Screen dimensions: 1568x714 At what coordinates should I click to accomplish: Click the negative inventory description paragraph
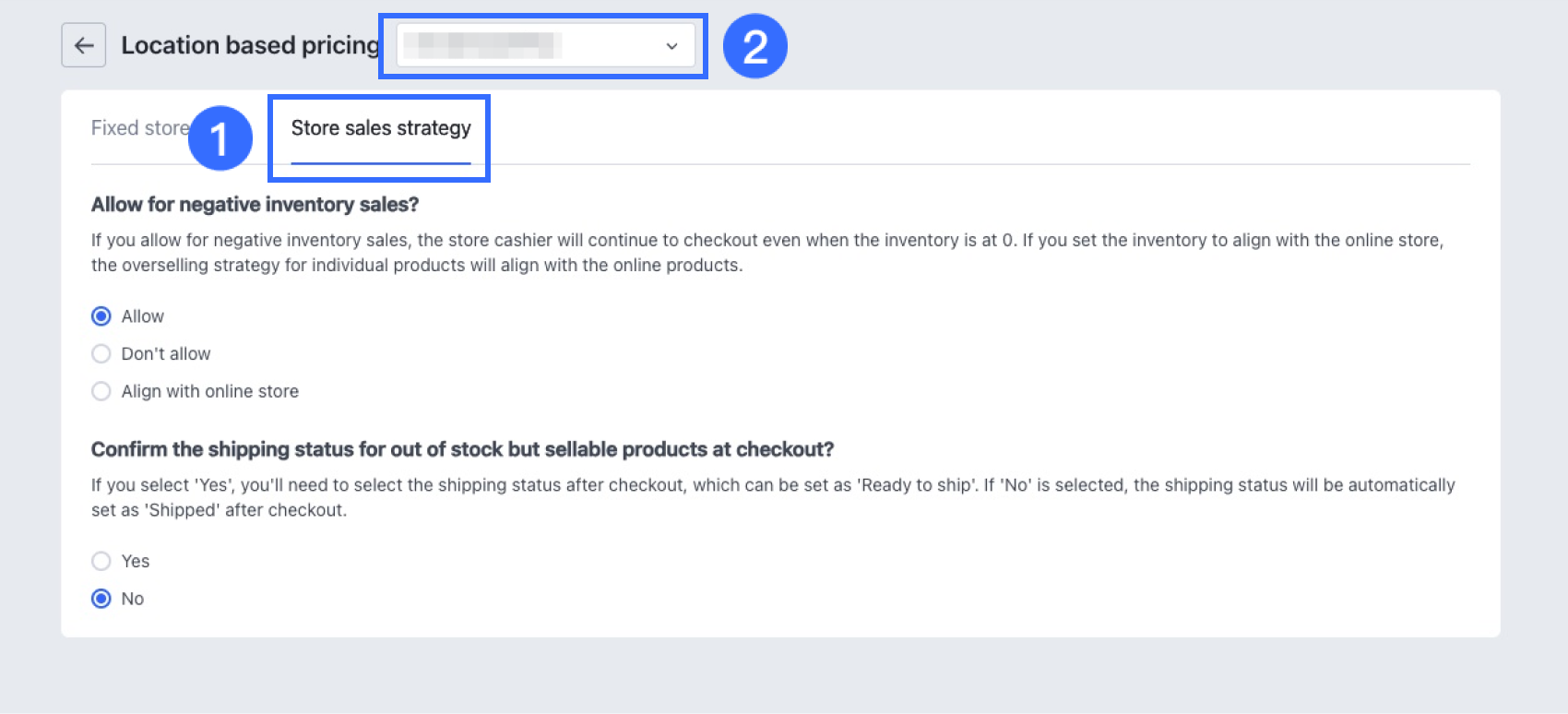tap(766, 253)
